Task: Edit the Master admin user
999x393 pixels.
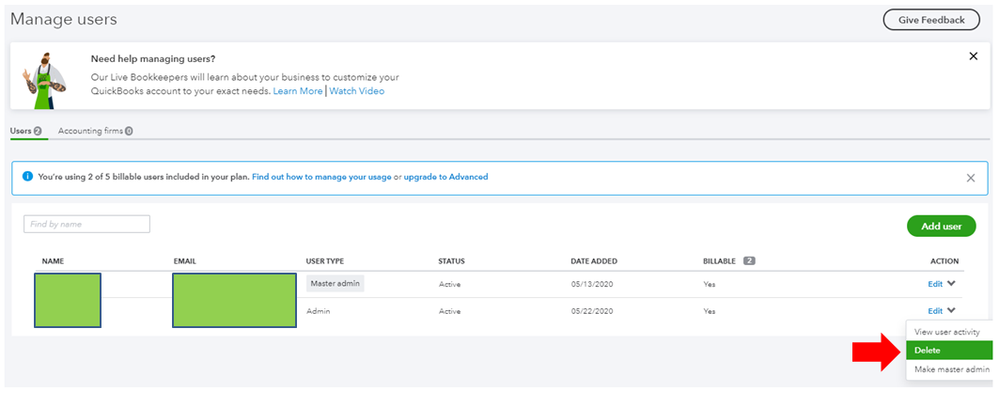Action: click(935, 284)
